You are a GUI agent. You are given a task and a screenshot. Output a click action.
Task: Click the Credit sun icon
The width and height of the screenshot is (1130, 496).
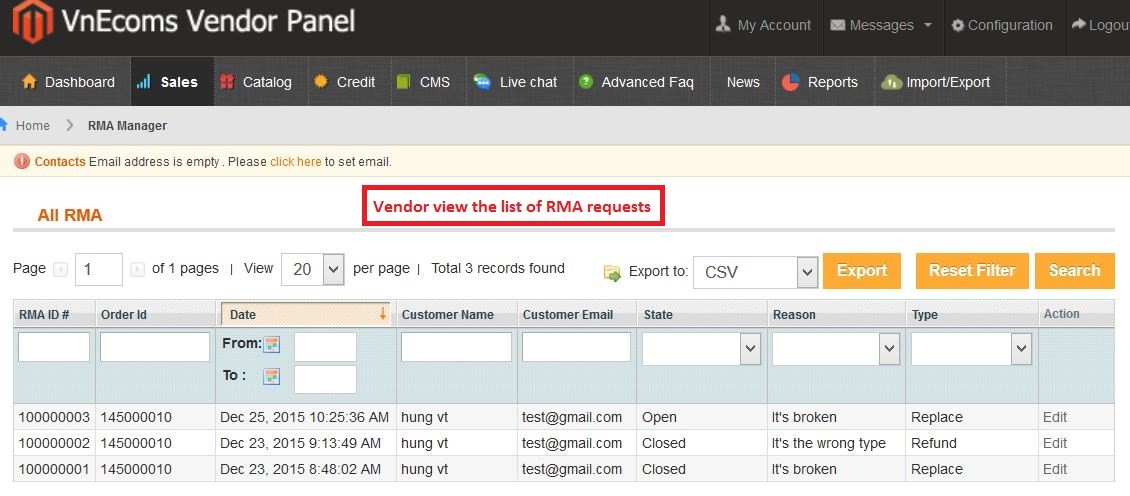point(321,81)
